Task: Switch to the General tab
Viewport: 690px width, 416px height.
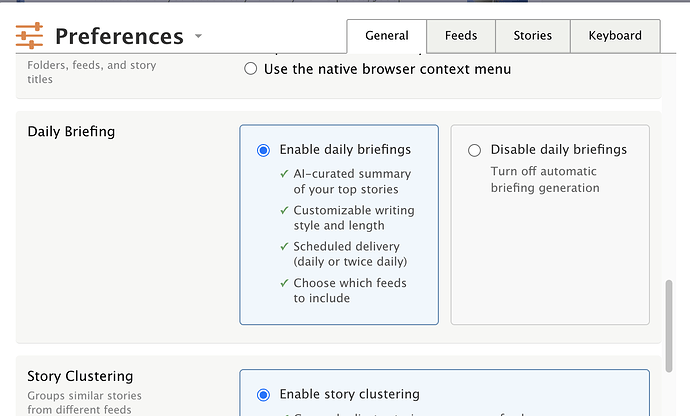Action: [x=386, y=35]
